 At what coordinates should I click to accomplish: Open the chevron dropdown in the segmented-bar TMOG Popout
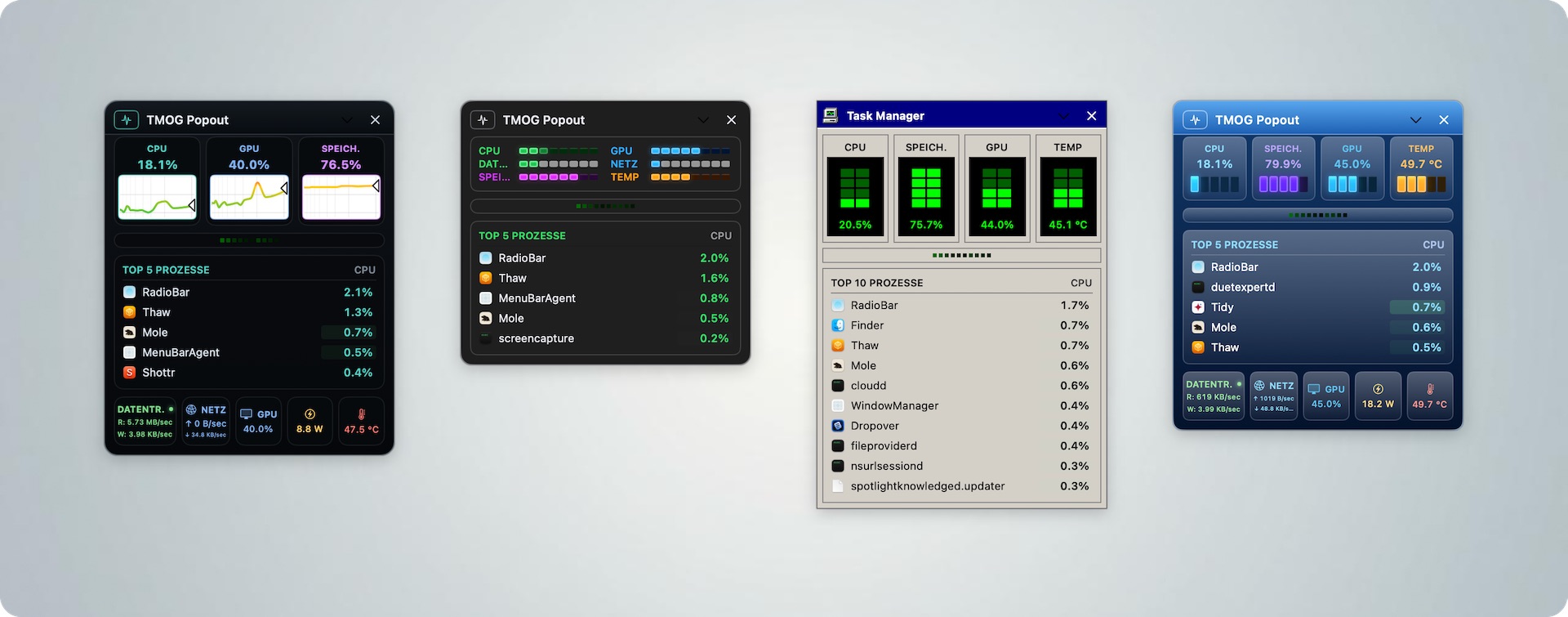click(703, 120)
